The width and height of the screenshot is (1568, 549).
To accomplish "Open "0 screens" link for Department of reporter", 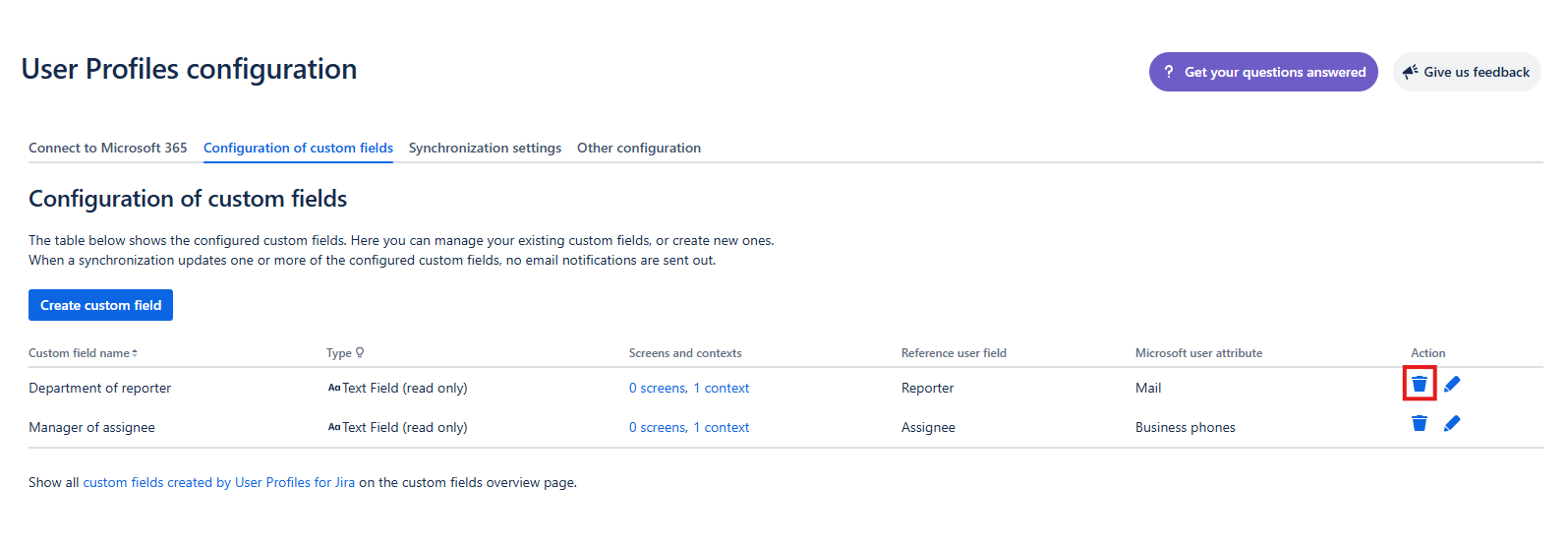I will (x=658, y=389).
